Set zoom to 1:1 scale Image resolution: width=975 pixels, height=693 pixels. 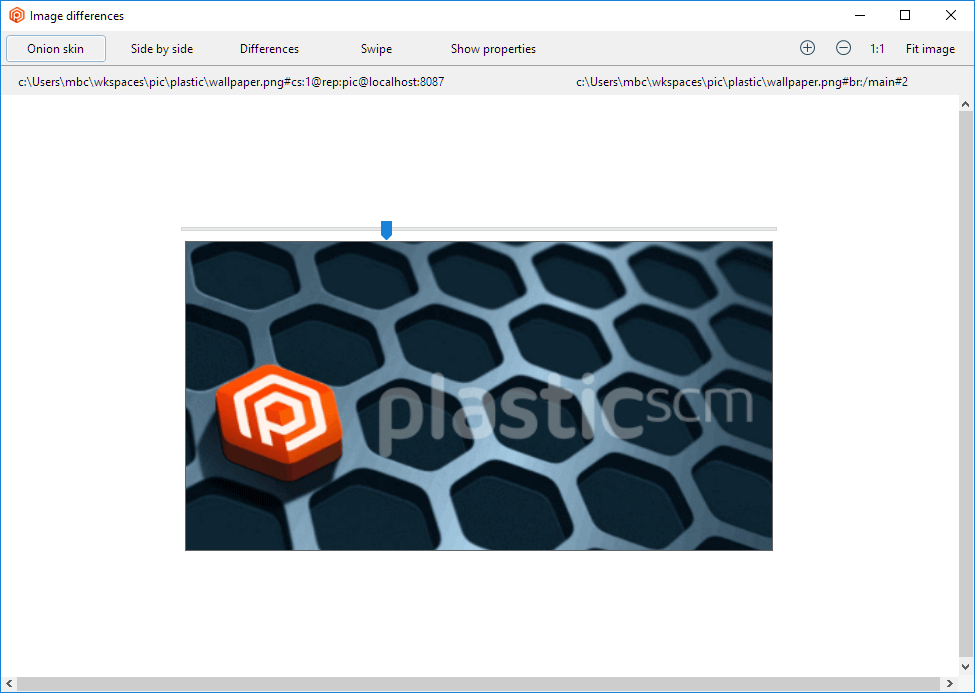(877, 49)
